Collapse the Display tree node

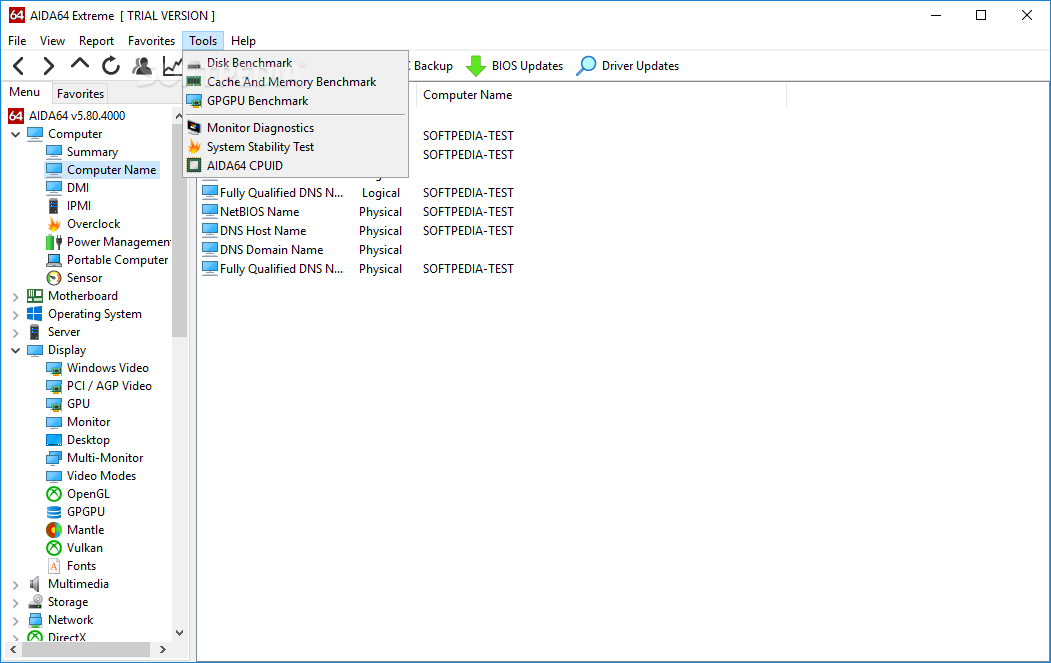pos(15,350)
